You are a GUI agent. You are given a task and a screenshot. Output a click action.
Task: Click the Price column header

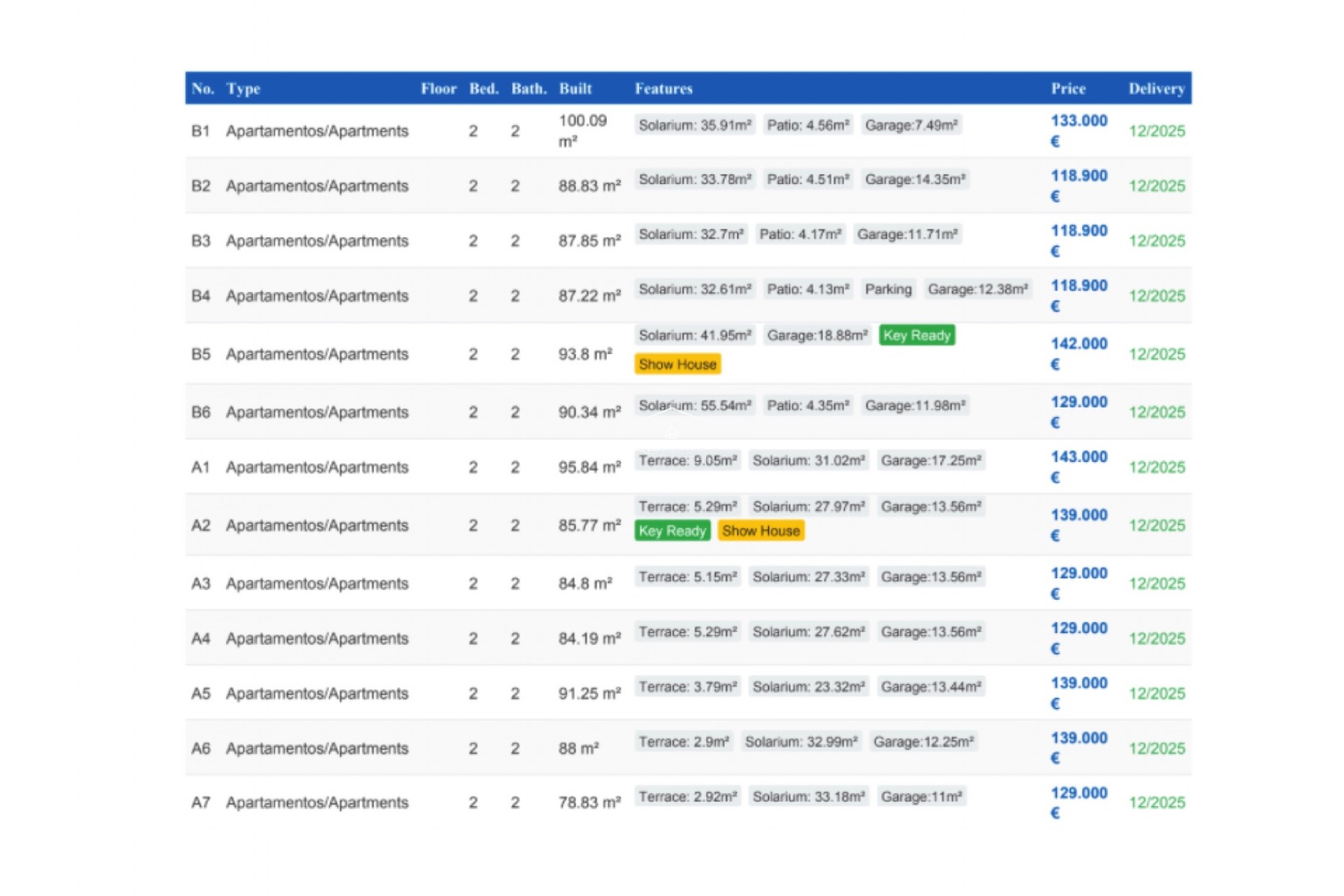pyautogui.click(x=1067, y=89)
